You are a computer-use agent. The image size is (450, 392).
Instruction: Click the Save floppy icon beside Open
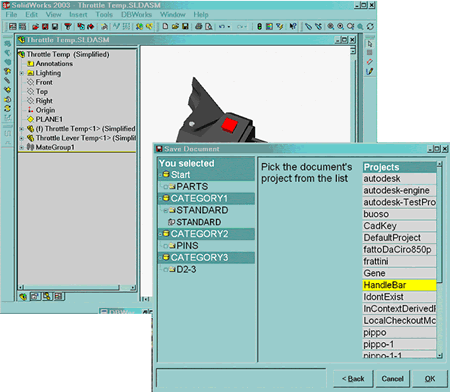coord(185,26)
